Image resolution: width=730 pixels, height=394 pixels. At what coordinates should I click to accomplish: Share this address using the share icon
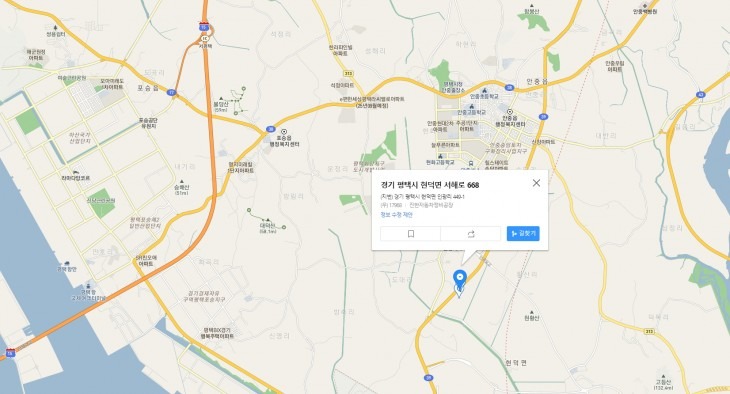471,234
